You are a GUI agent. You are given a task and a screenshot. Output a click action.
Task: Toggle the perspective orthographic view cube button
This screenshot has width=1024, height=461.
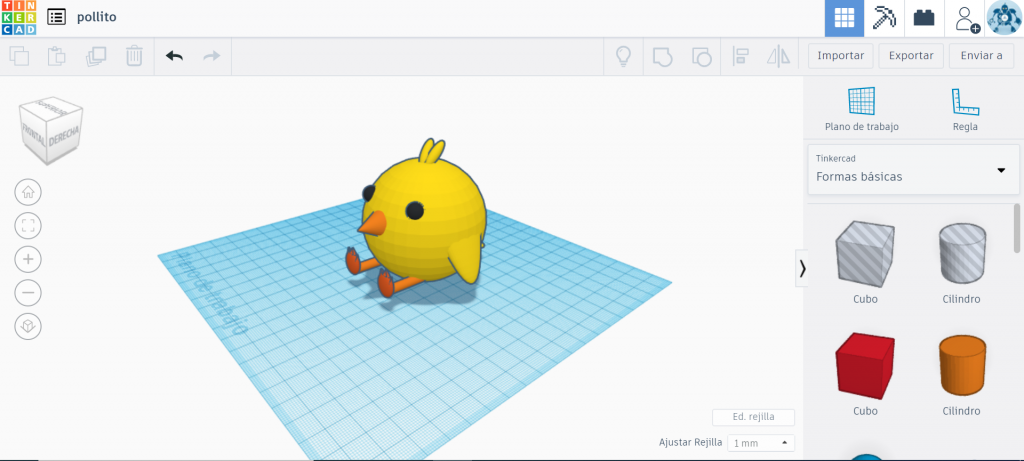[x=28, y=326]
